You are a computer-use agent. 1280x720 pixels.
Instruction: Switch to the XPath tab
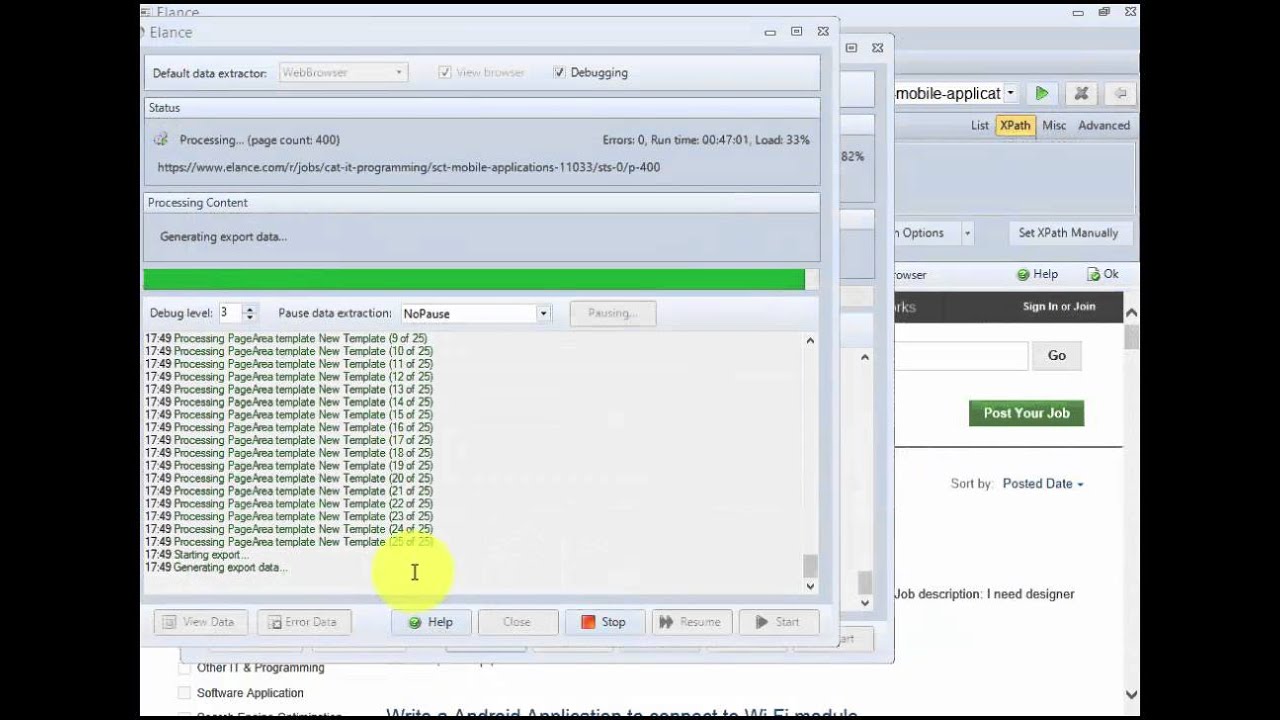1015,125
